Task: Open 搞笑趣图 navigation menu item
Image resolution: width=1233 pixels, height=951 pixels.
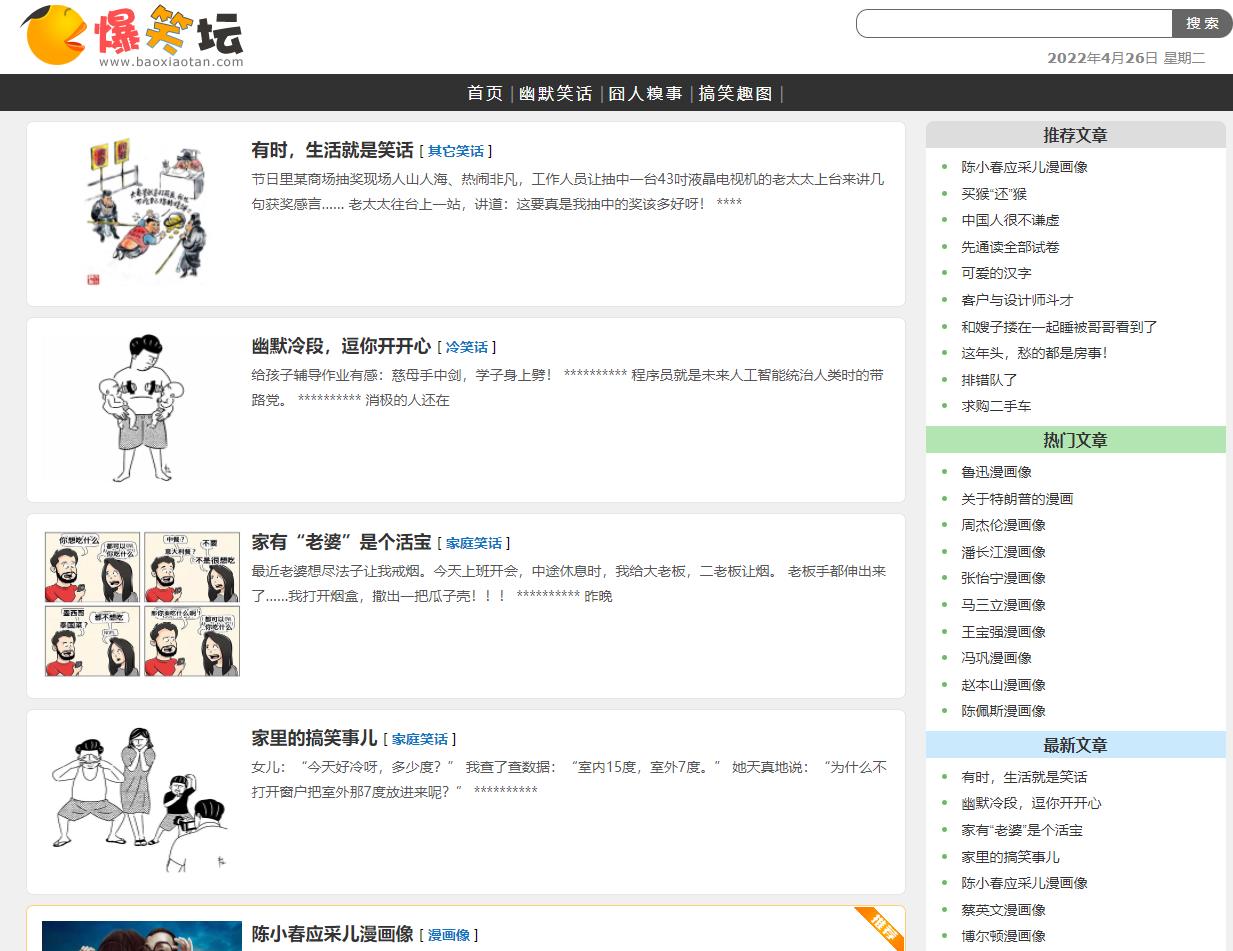Action: click(x=735, y=93)
